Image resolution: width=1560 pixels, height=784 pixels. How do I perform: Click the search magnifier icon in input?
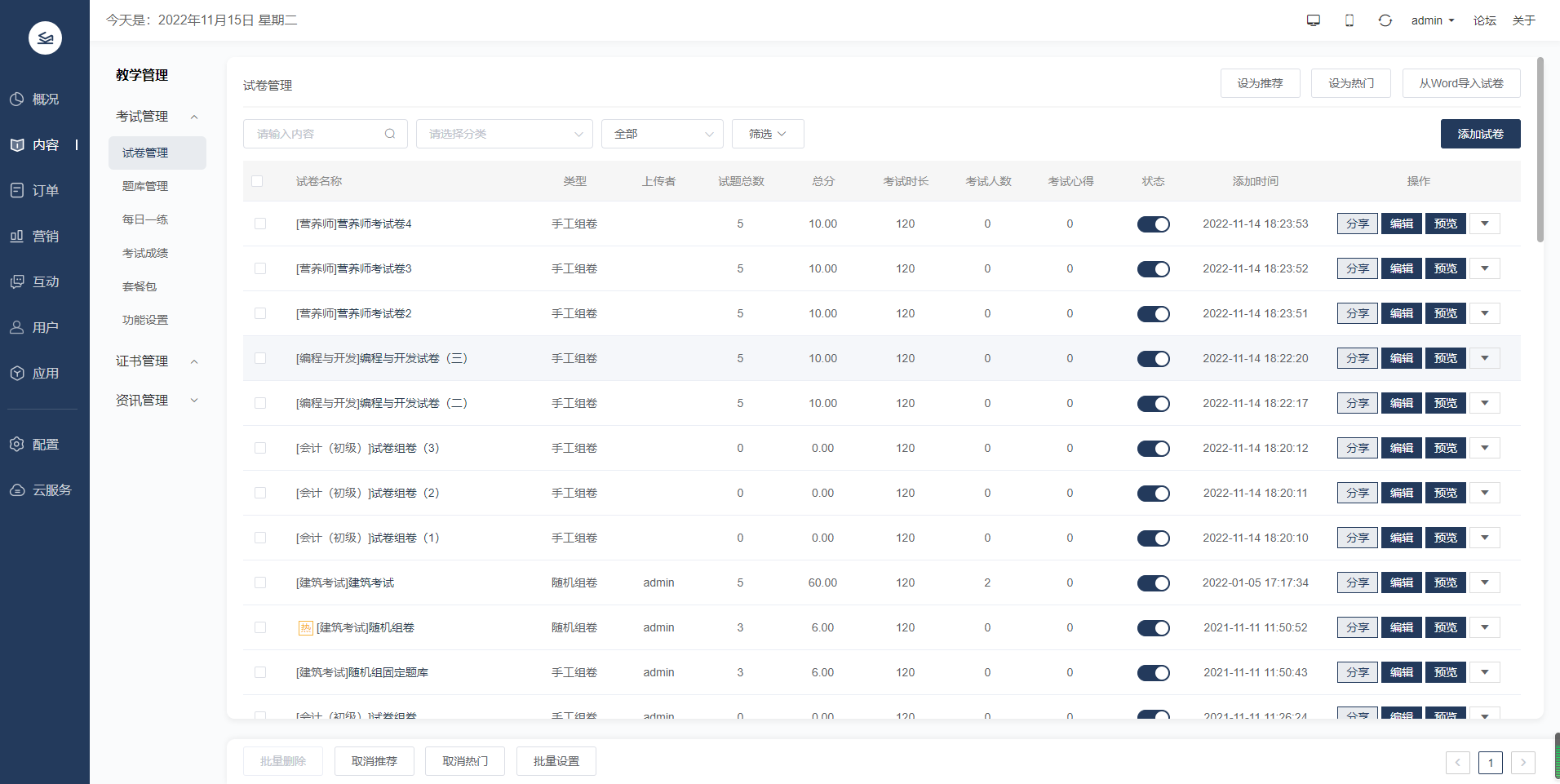(390, 134)
